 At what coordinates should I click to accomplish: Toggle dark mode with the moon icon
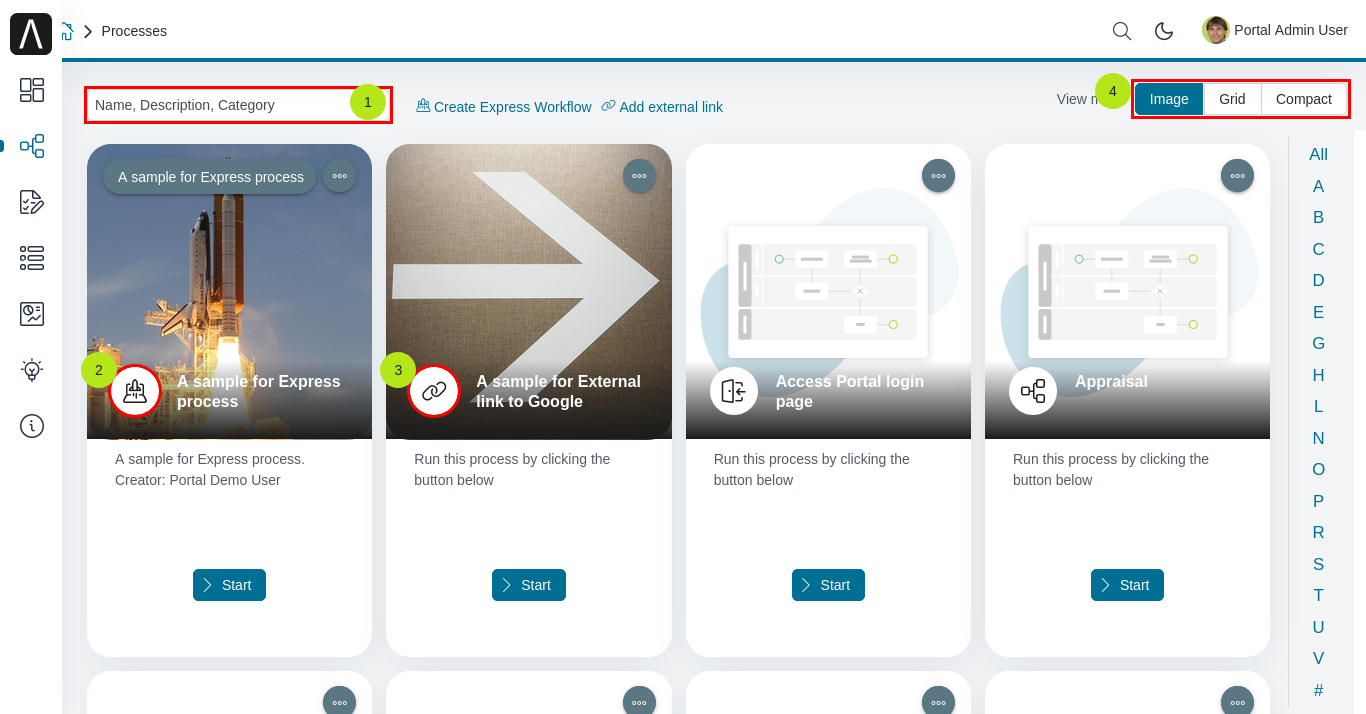click(x=1164, y=31)
